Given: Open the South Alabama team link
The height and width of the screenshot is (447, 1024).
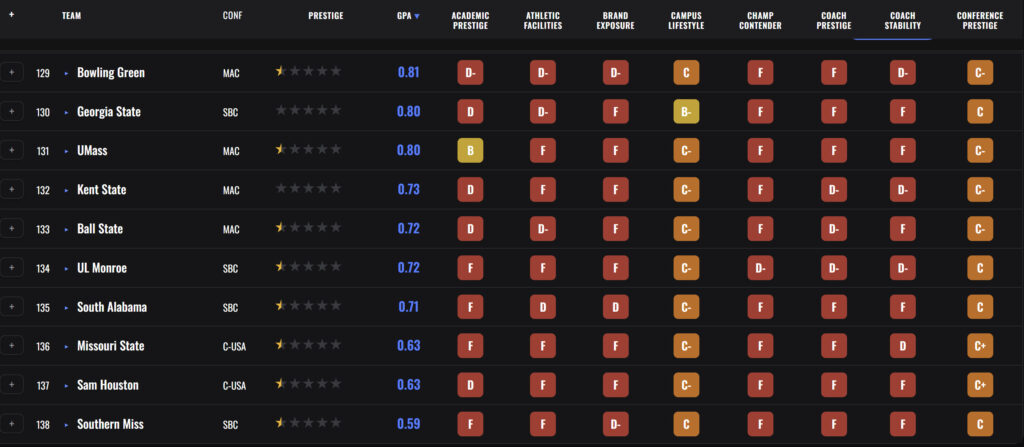Looking at the screenshot, I should click(112, 307).
